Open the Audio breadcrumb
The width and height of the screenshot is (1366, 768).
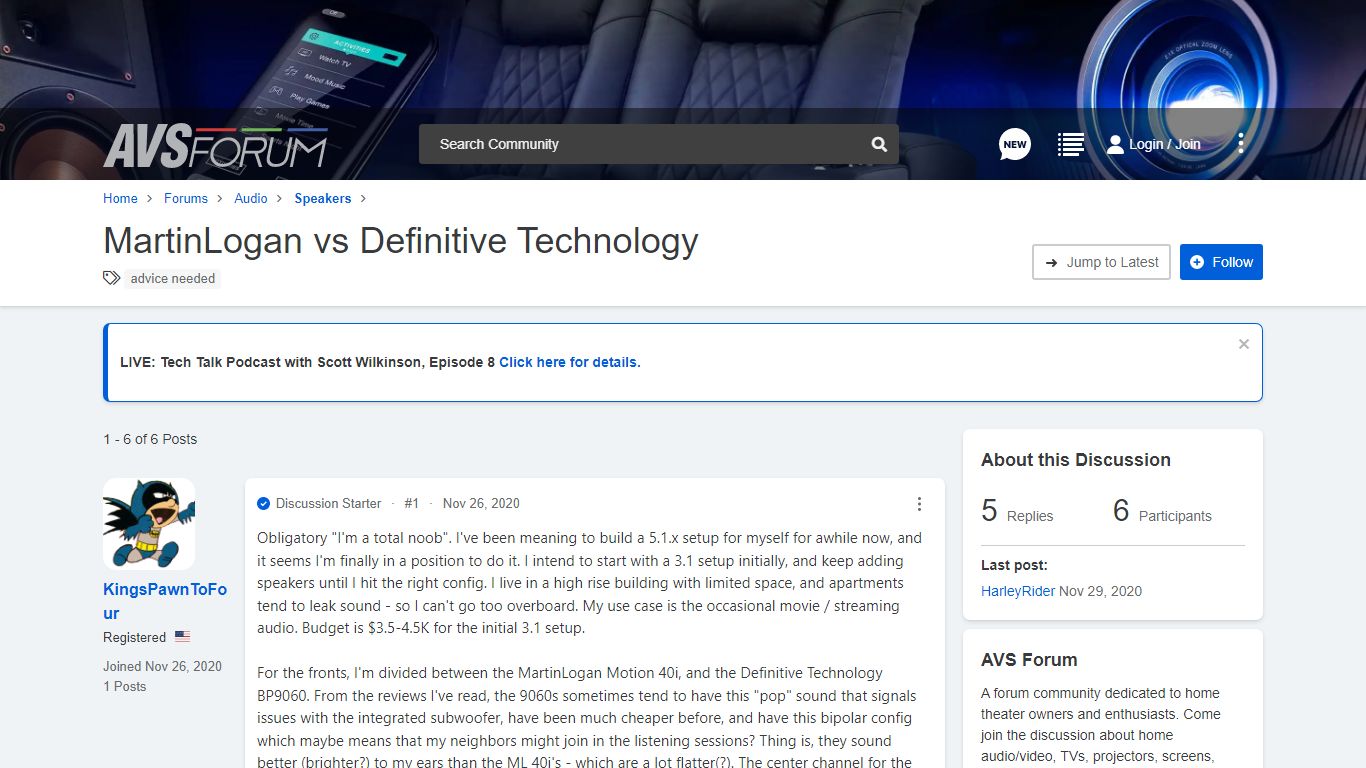coord(251,198)
